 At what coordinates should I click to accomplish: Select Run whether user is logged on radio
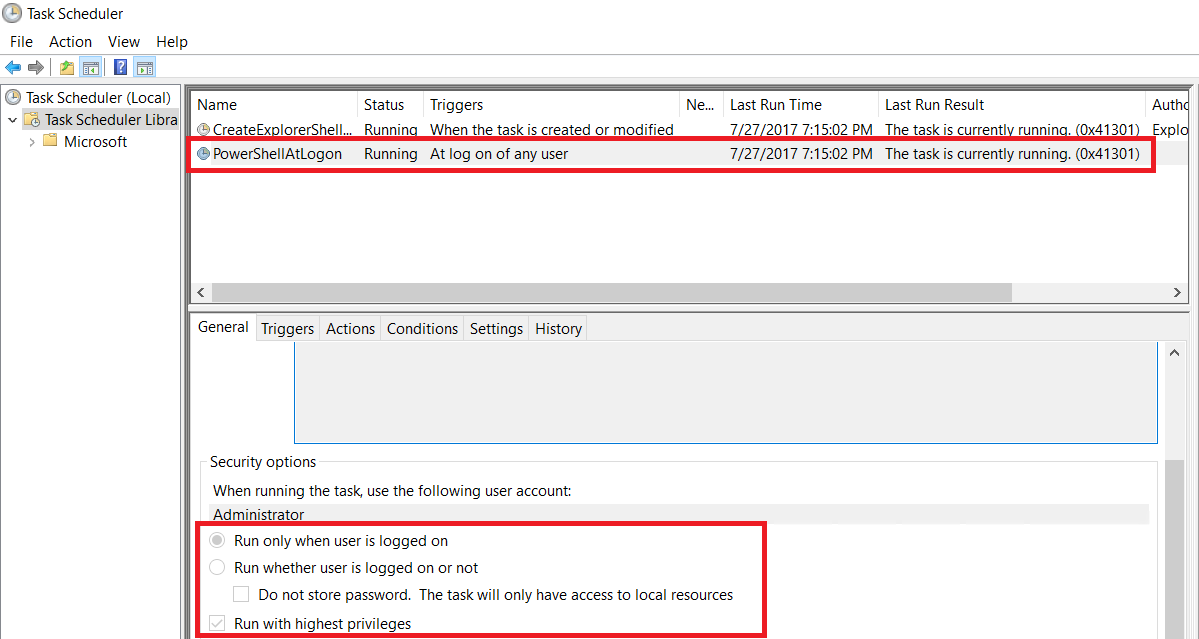click(x=218, y=565)
